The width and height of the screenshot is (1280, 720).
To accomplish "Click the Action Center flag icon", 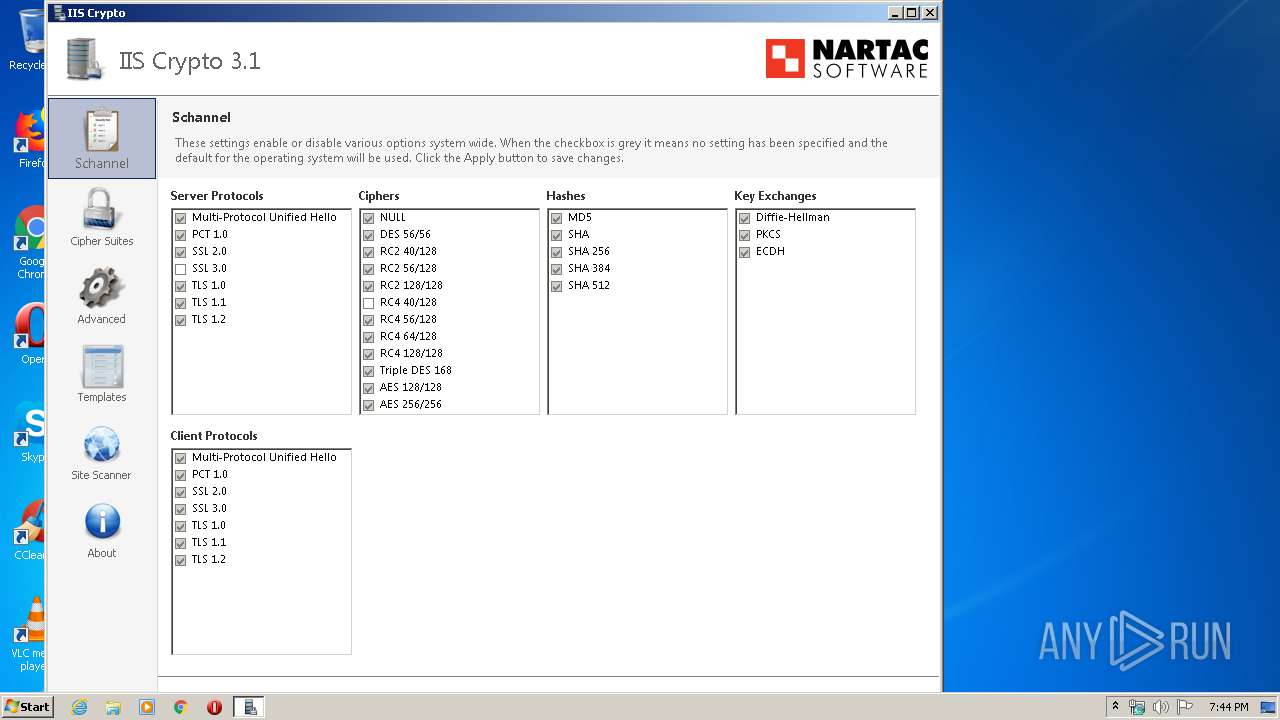I will (x=1185, y=707).
